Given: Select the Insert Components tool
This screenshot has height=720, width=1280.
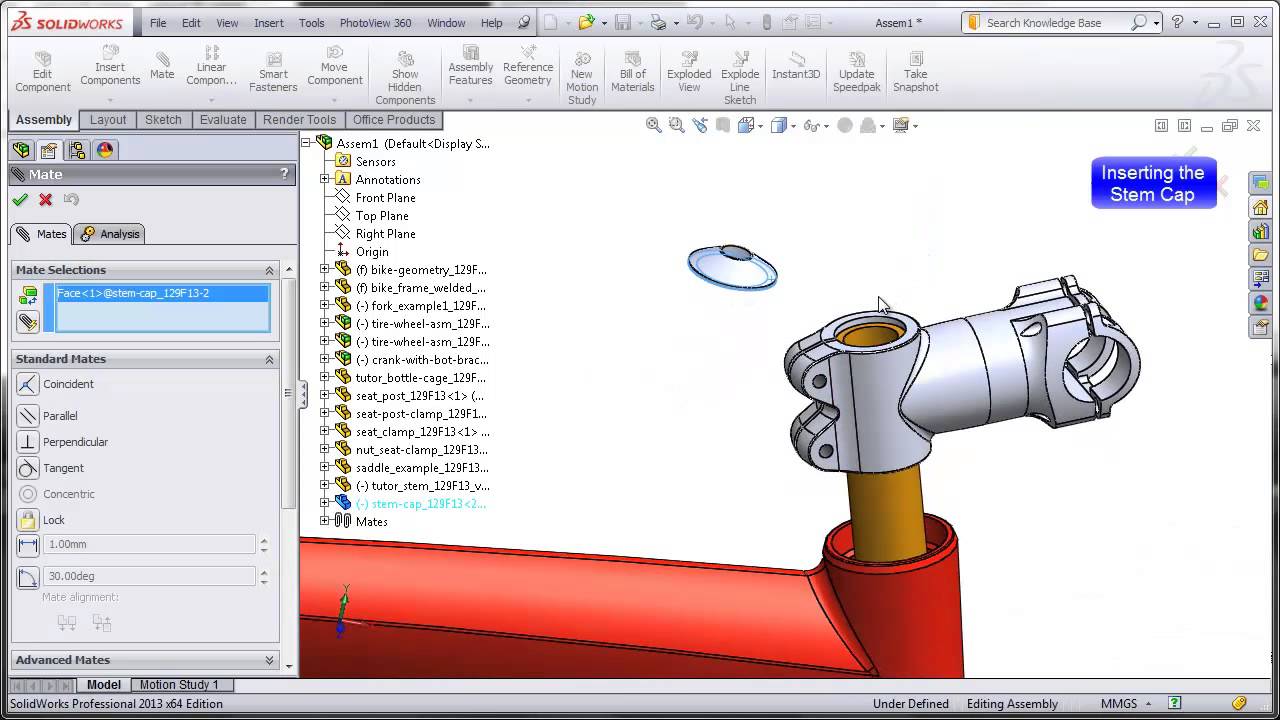Looking at the screenshot, I should 110,68.
